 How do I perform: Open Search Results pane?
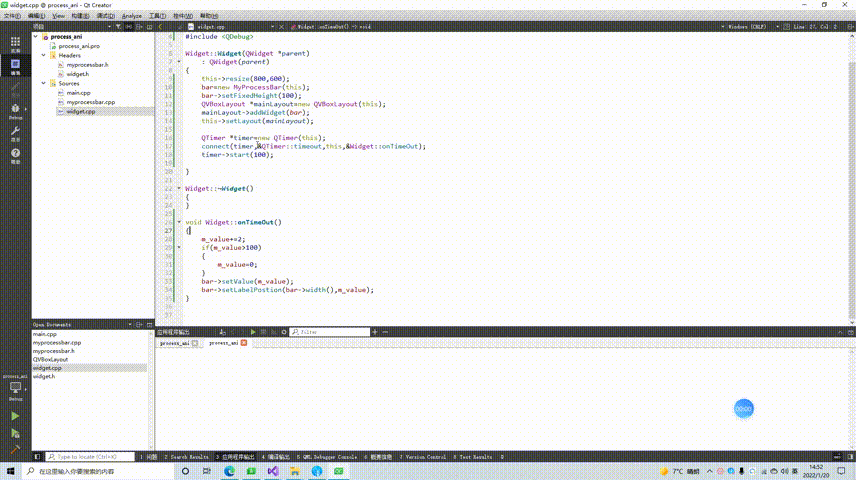pos(187,457)
